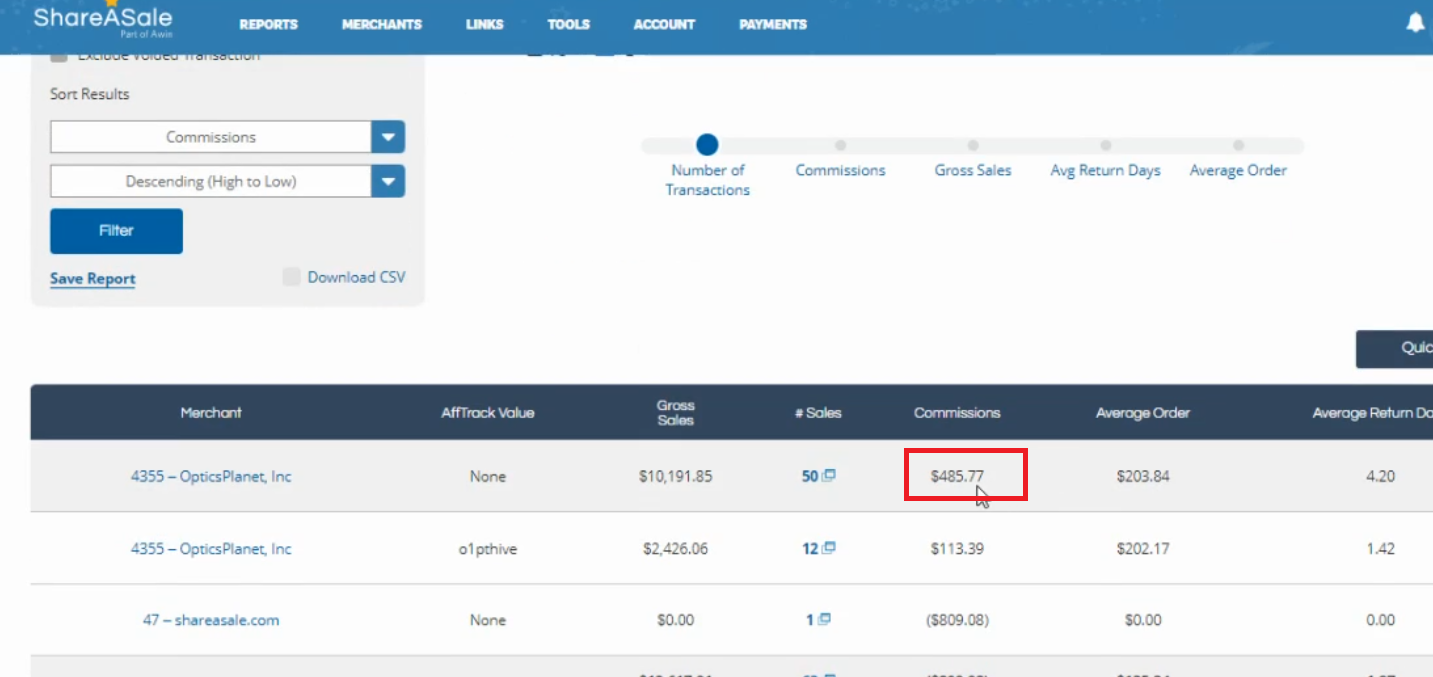This screenshot has height=677, width=1433.
Task: Open sales detail popup icon beside 12
Action: pos(829,548)
